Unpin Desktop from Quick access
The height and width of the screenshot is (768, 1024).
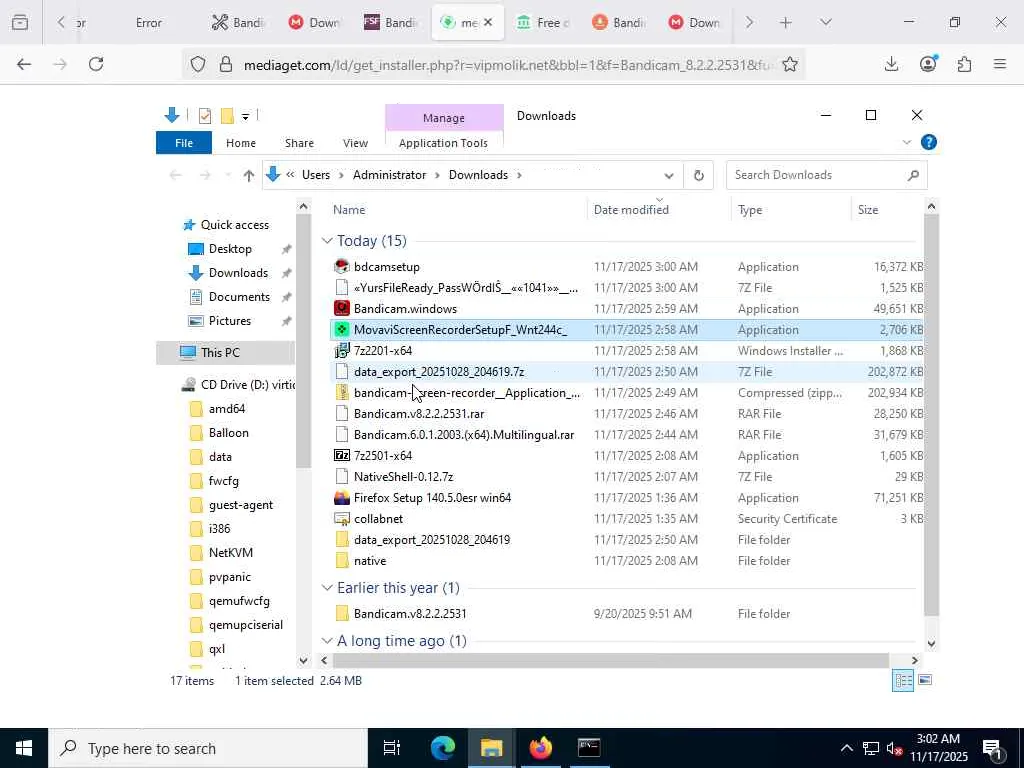pyautogui.click(x=286, y=249)
